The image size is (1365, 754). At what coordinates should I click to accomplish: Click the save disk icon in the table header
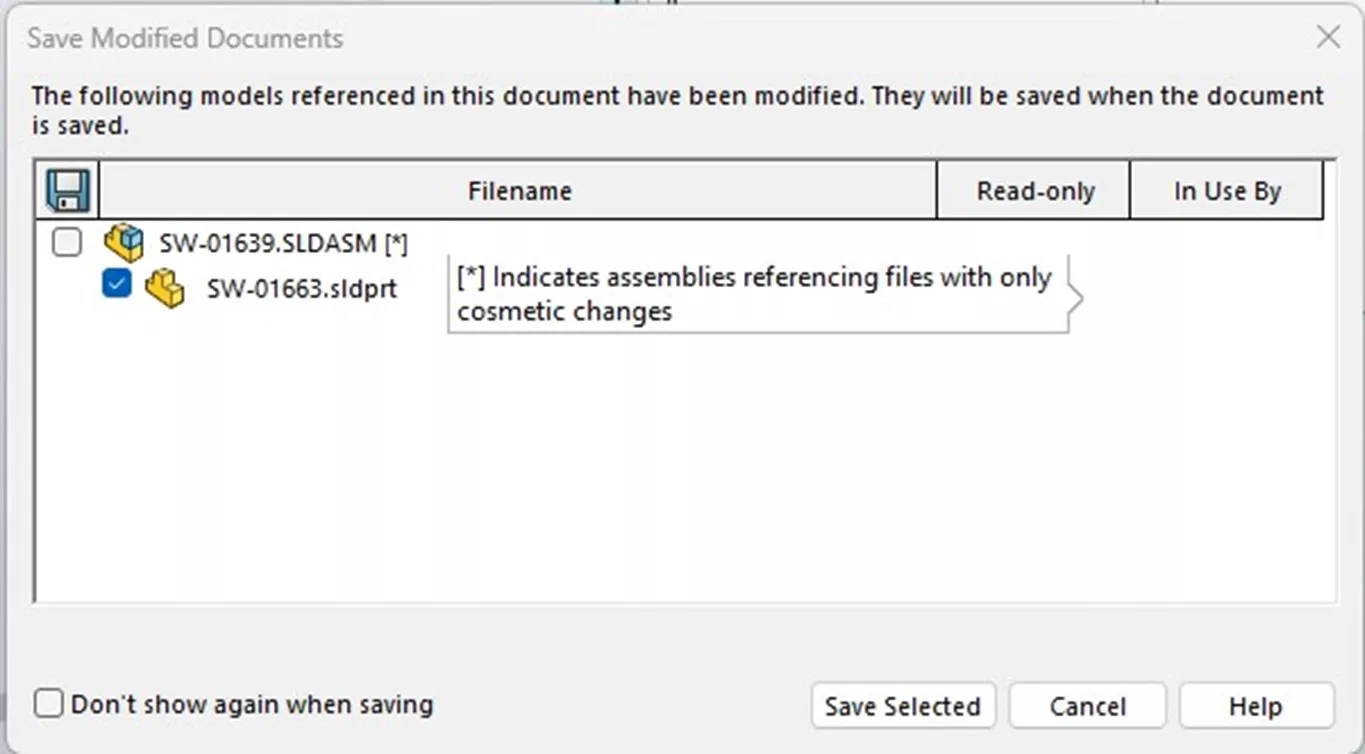pos(66,189)
